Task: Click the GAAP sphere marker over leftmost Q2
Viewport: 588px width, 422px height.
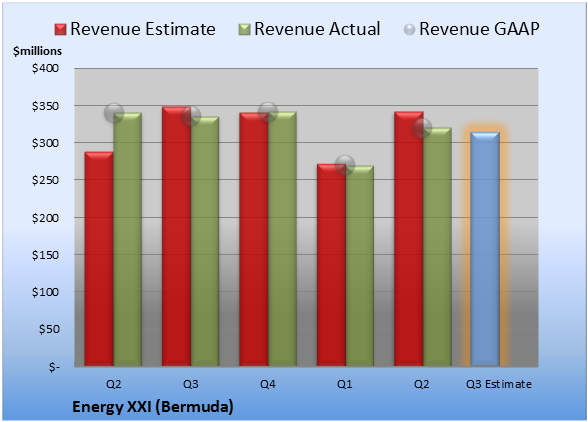Action: 114,113
